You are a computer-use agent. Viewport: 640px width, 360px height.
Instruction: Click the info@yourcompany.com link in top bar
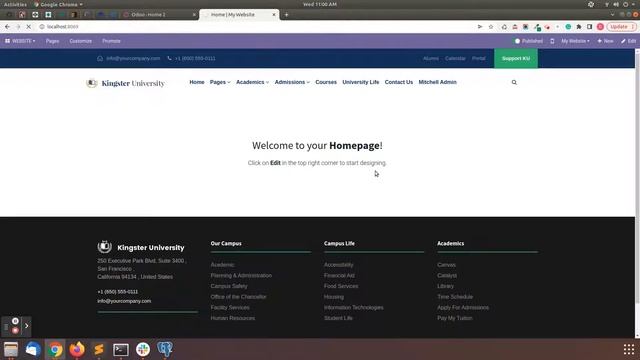click(x=133, y=58)
